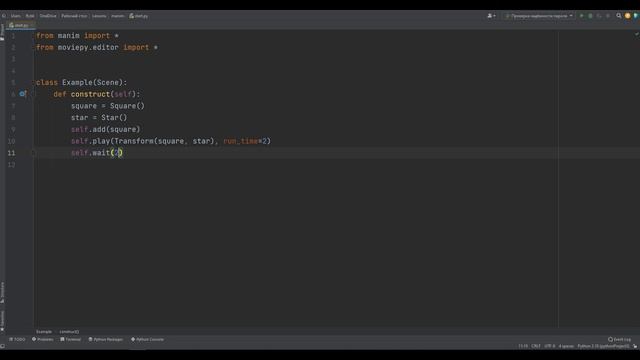Click the Run green play button
Screen dimensions: 640x360
click(582, 16)
